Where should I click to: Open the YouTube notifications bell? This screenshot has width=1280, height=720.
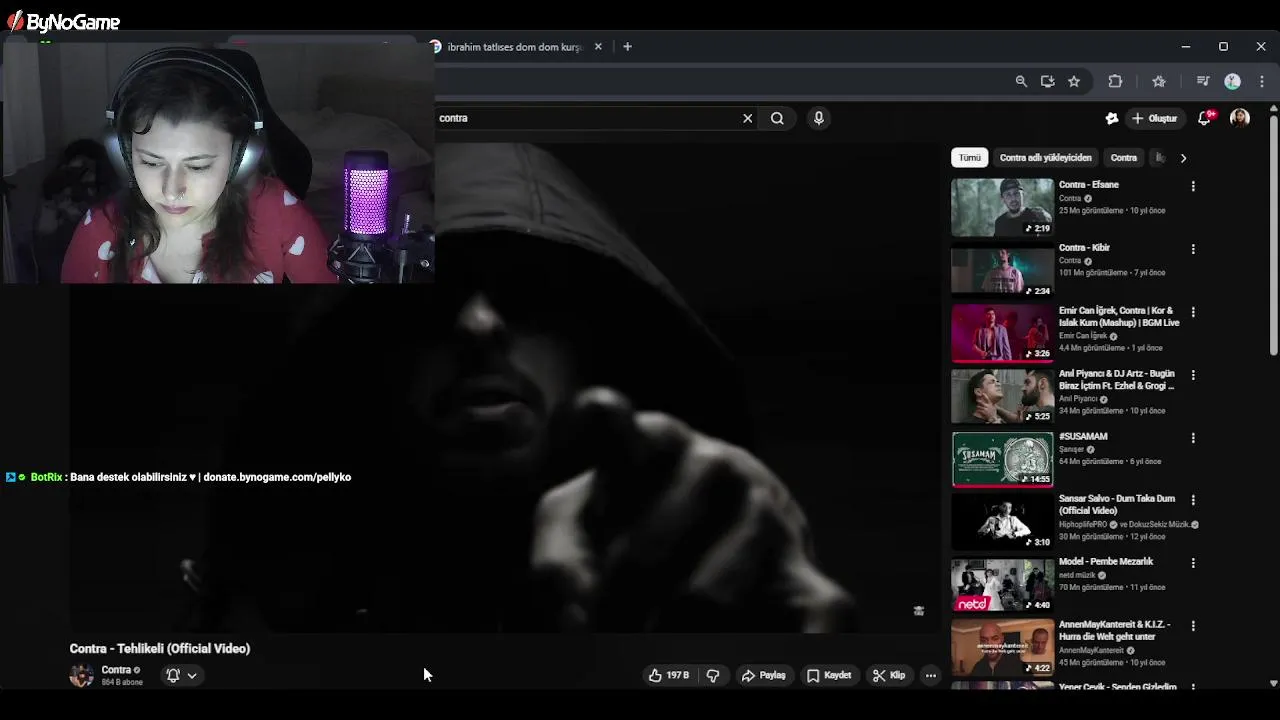pos(1205,118)
